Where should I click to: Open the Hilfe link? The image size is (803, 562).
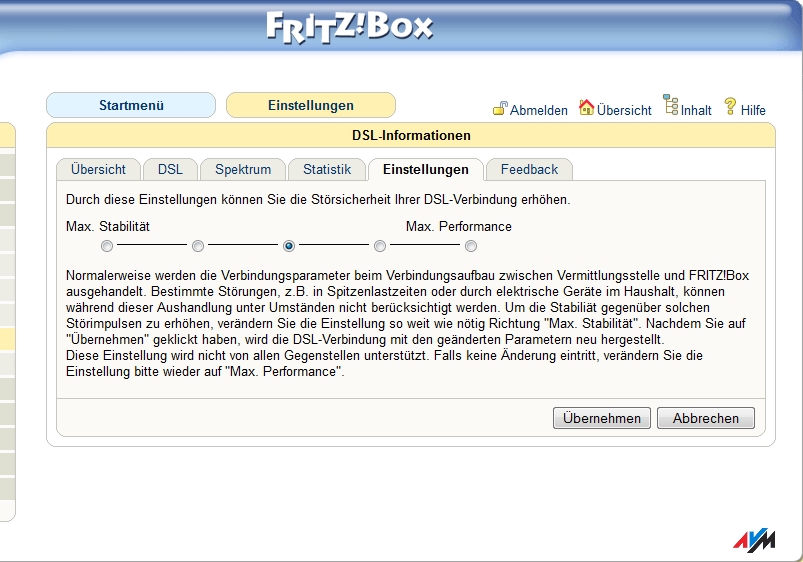753,110
